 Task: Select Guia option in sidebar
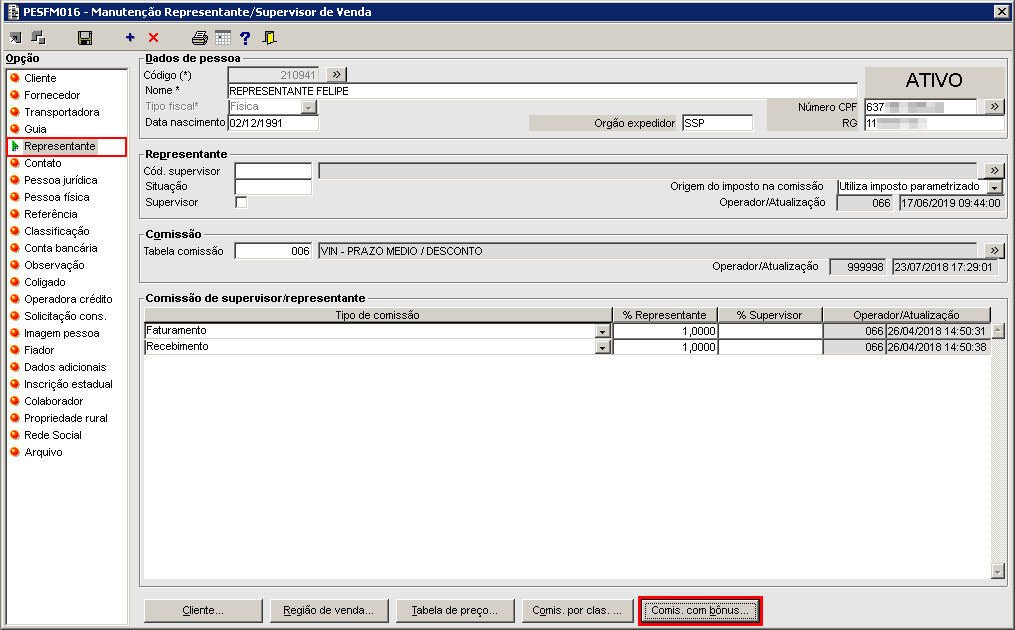35,129
